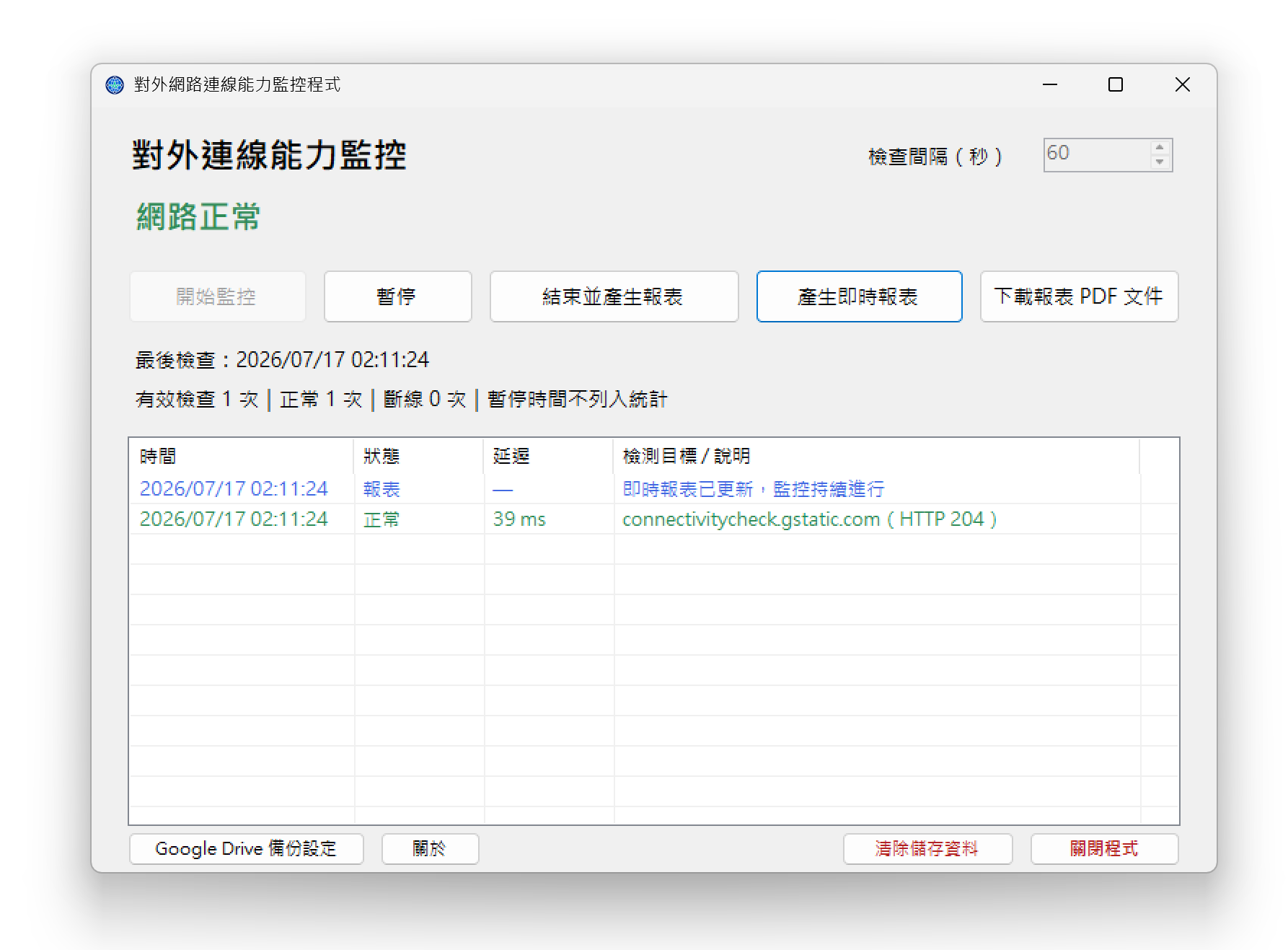Download the report with 下載報表 PDF 文件
The height and width of the screenshot is (950, 1288).
(x=1079, y=296)
